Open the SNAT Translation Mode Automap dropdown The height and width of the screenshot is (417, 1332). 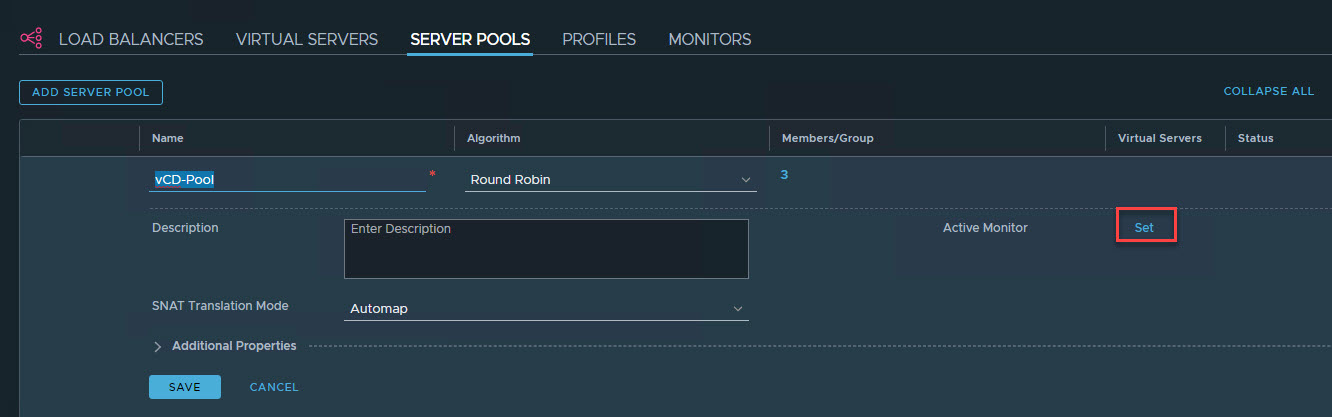(x=546, y=309)
